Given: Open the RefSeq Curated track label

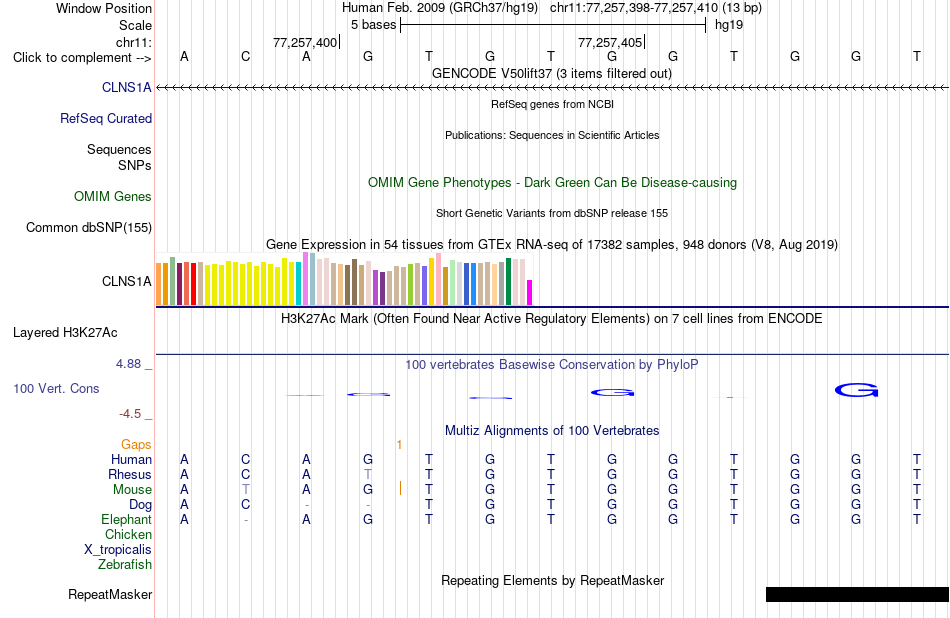Looking at the screenshot, I should 106,119.
